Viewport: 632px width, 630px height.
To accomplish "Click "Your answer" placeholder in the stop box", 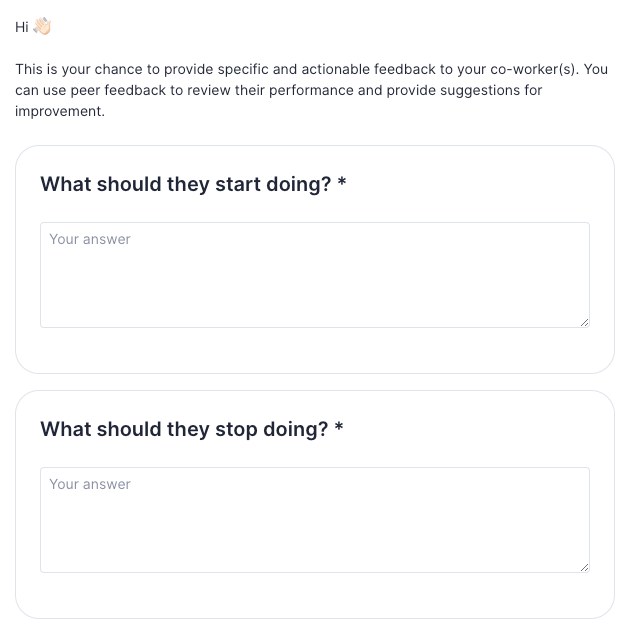I will point(90,485).
